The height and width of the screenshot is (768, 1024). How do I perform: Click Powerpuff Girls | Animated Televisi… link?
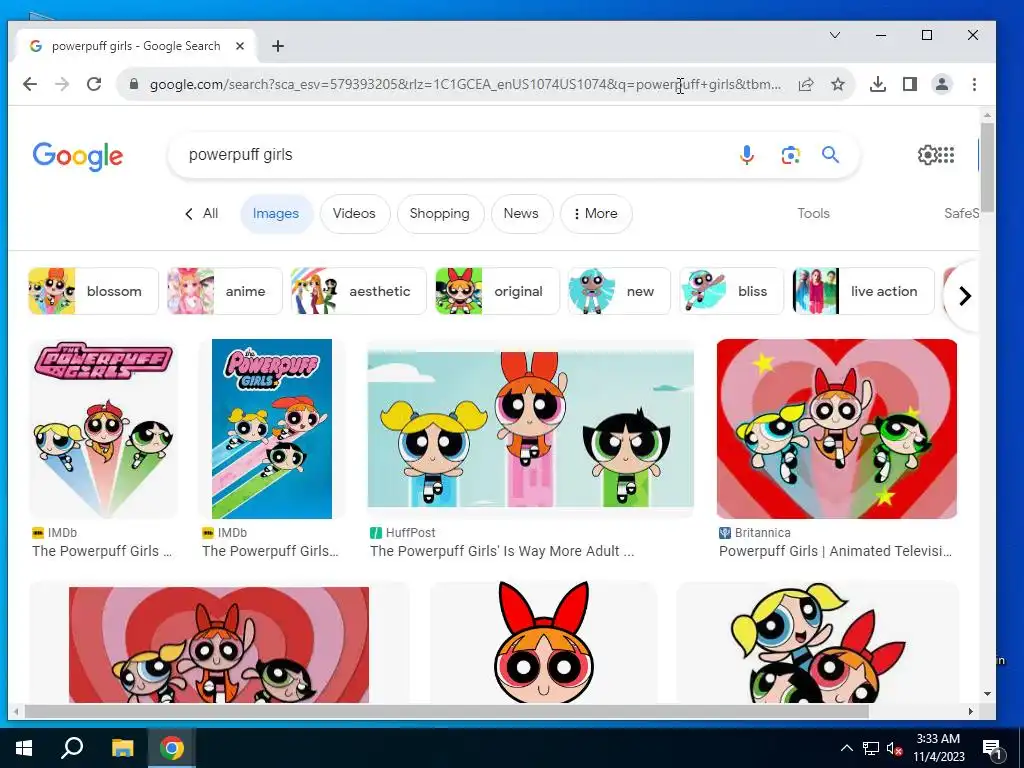coord(835,551)
